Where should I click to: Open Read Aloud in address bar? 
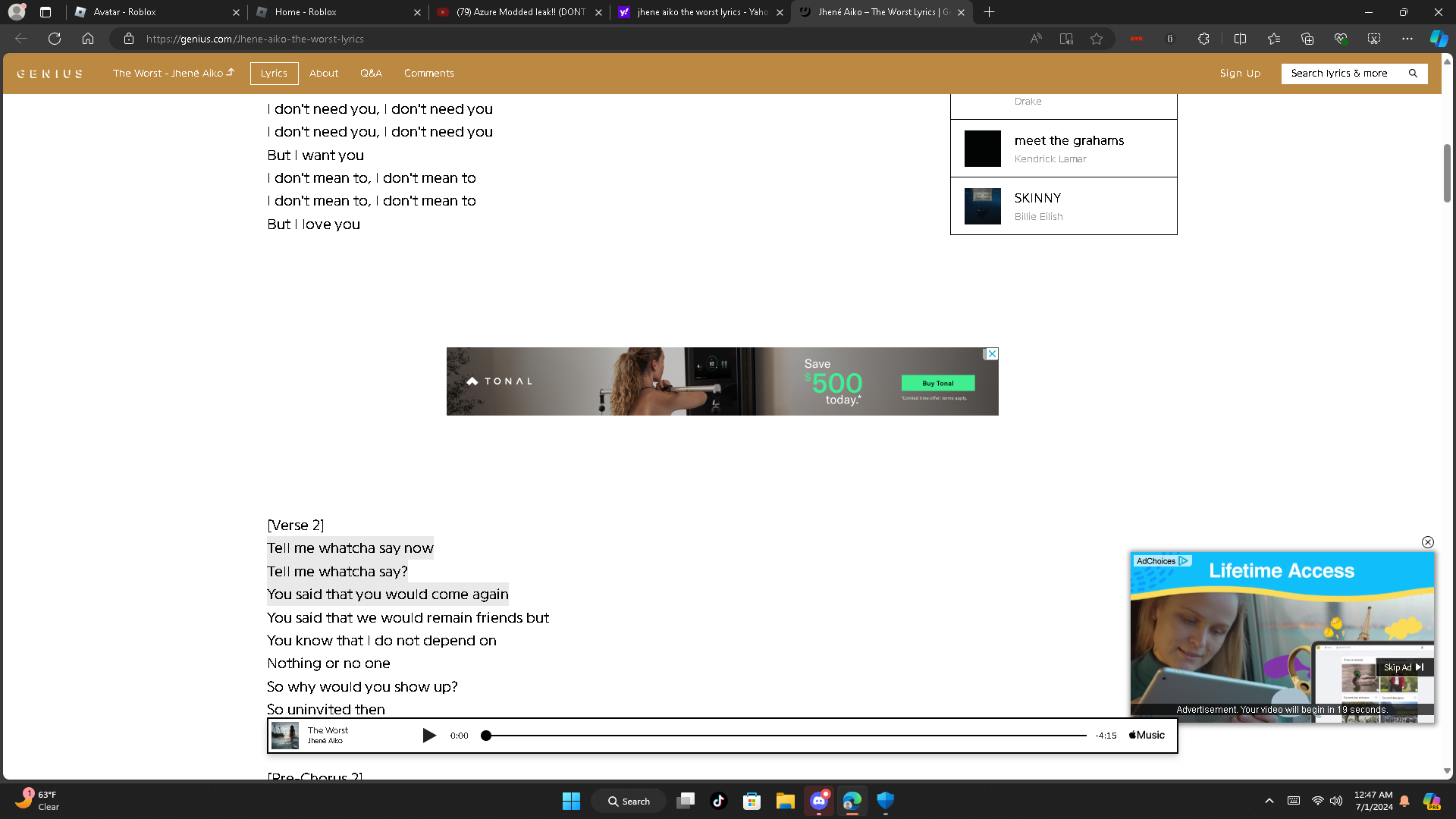1036,39
